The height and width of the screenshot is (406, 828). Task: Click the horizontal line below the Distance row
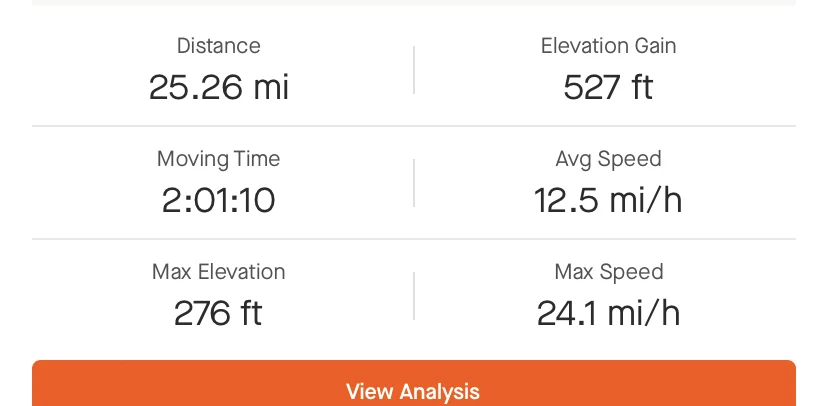[x=414, y=126]
